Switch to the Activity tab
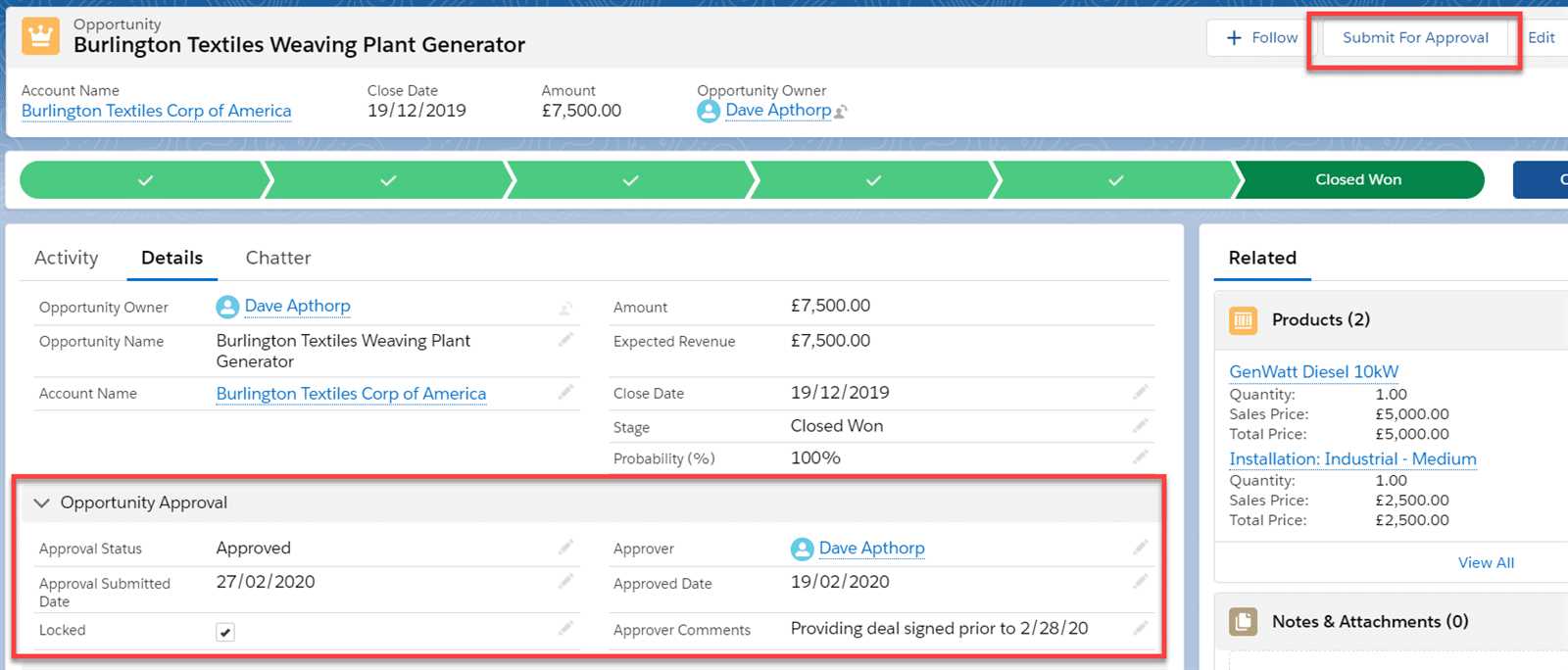The width and height of the screenshot is (1568, 670). pyautogui.click(x=67, y=258)
